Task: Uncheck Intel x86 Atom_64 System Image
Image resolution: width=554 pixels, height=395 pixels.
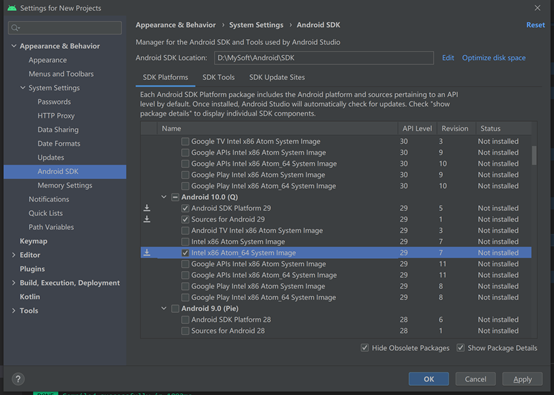Action: point(185,253)
